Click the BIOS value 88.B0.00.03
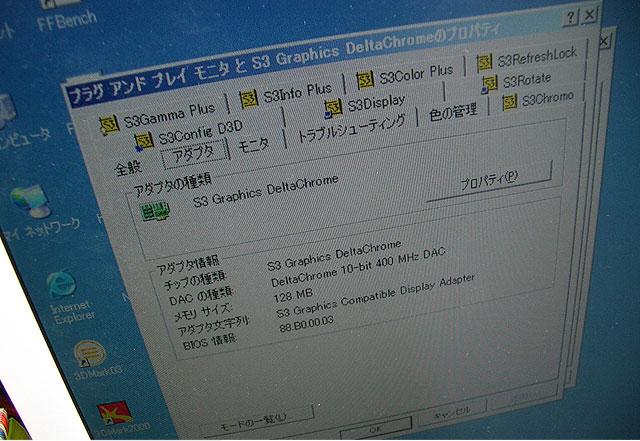640x441 pixels. [x=307, y=324]
